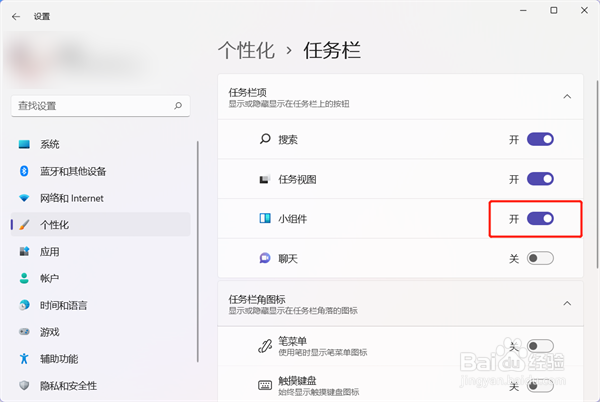Minimize the Settings window
The width and height of the screenshot is (600, 402).
[523, 10]
